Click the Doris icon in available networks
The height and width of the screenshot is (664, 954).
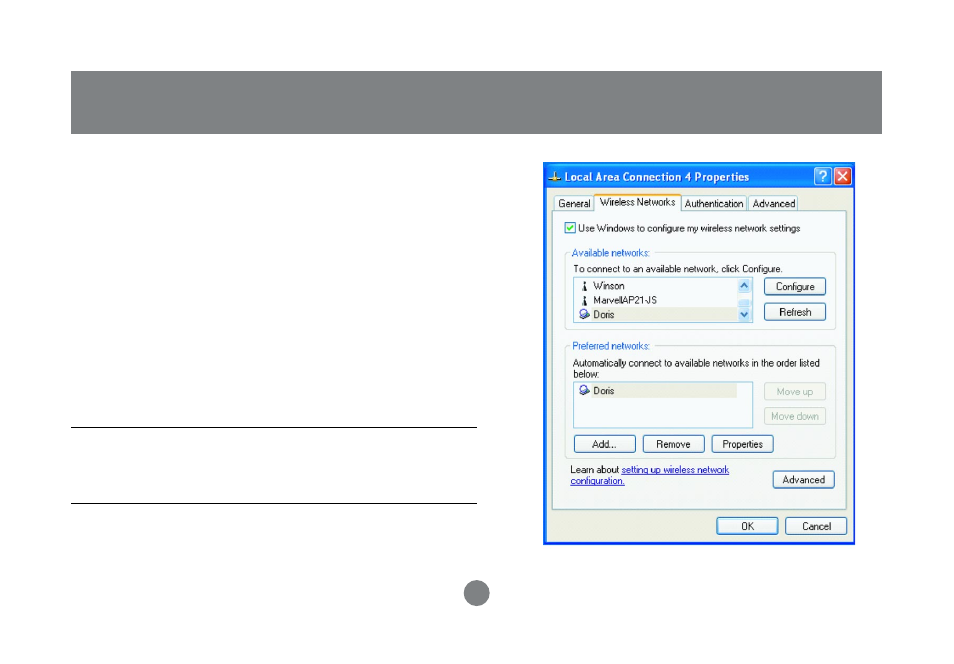click(584, 314)
